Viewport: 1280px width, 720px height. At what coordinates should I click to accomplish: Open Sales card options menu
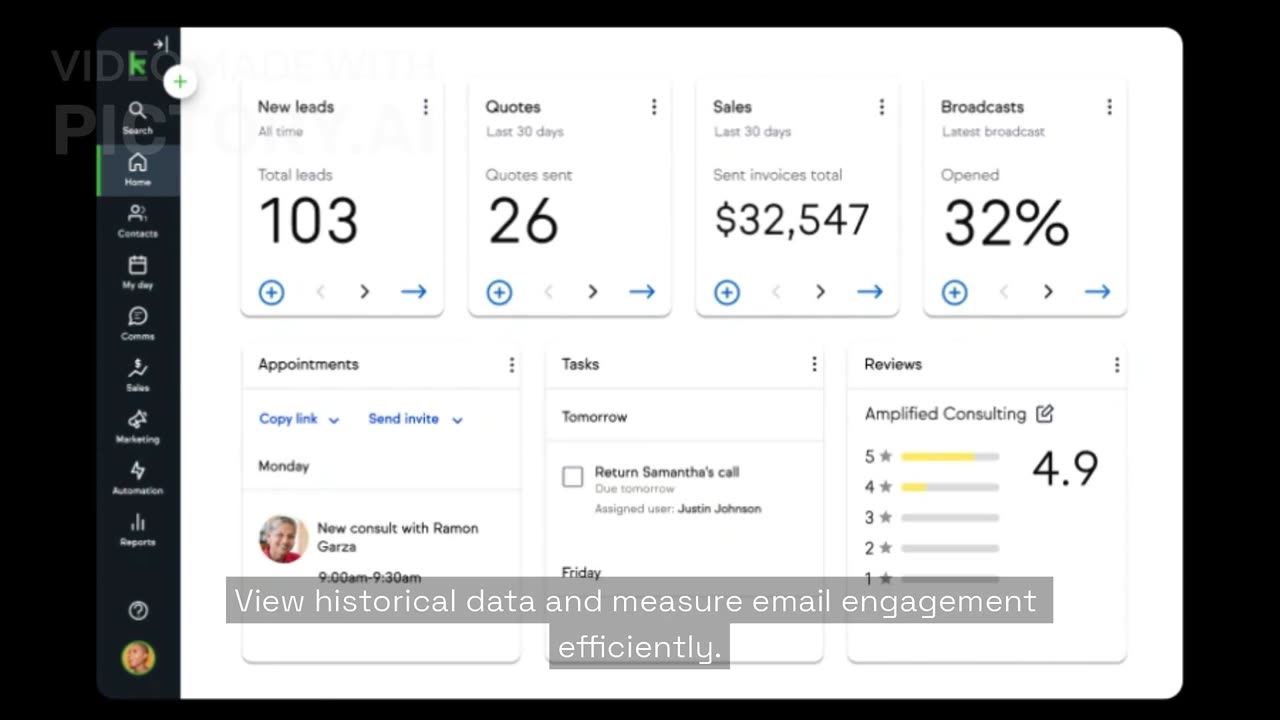click(881, 107)
